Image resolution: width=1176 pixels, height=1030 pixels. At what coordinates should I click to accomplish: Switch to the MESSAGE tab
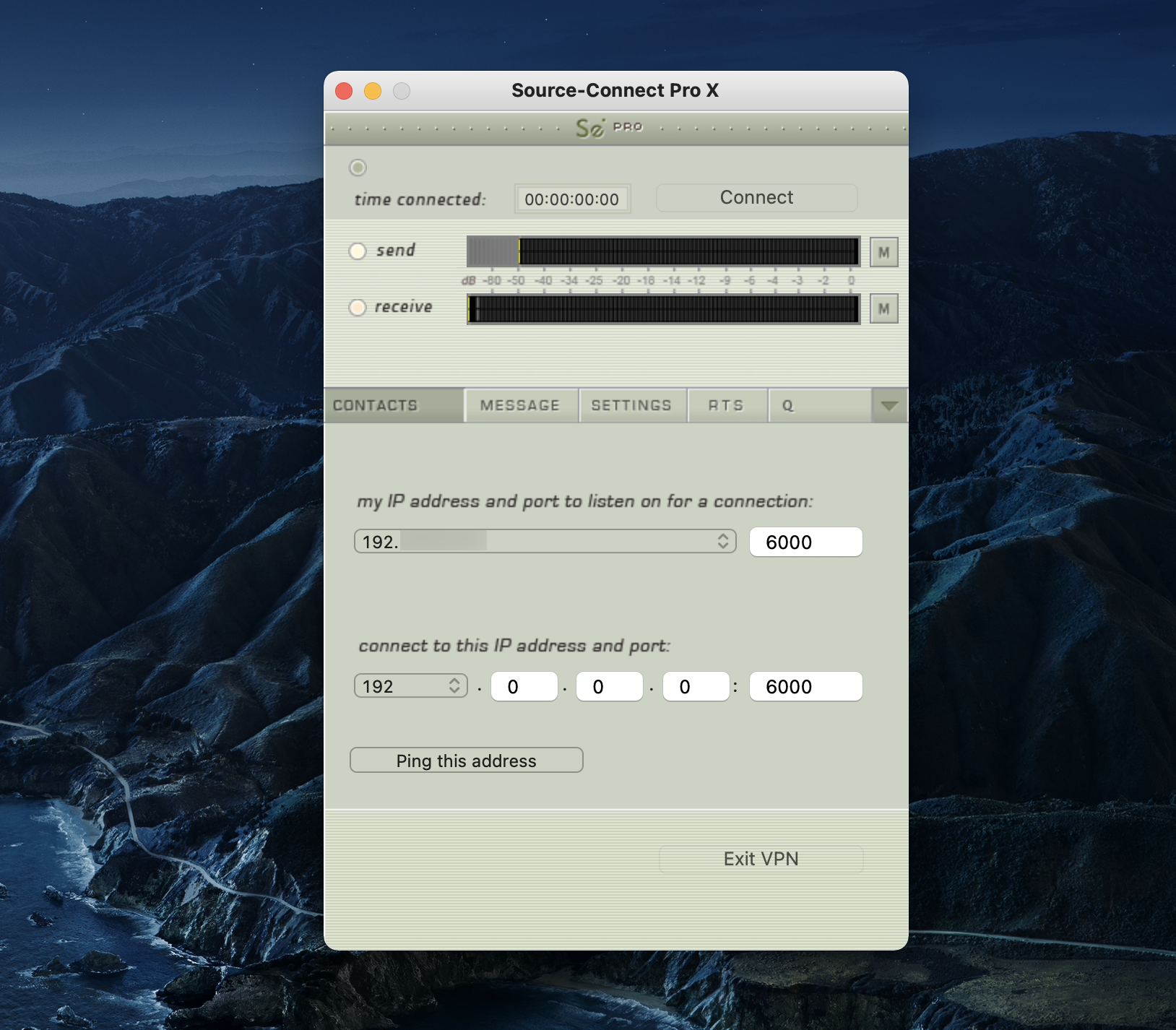click(520, 406)
